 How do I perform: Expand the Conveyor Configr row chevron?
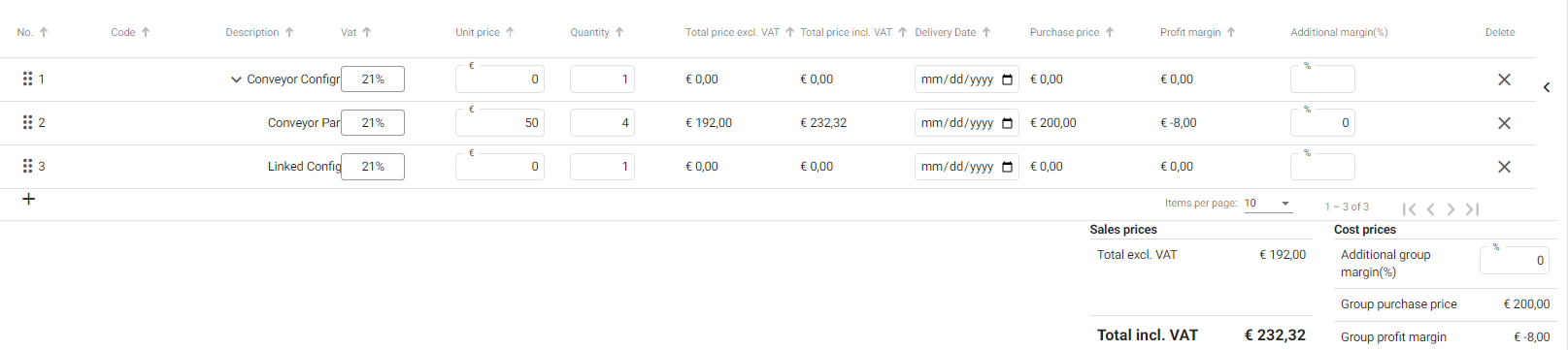click(236, 80)
